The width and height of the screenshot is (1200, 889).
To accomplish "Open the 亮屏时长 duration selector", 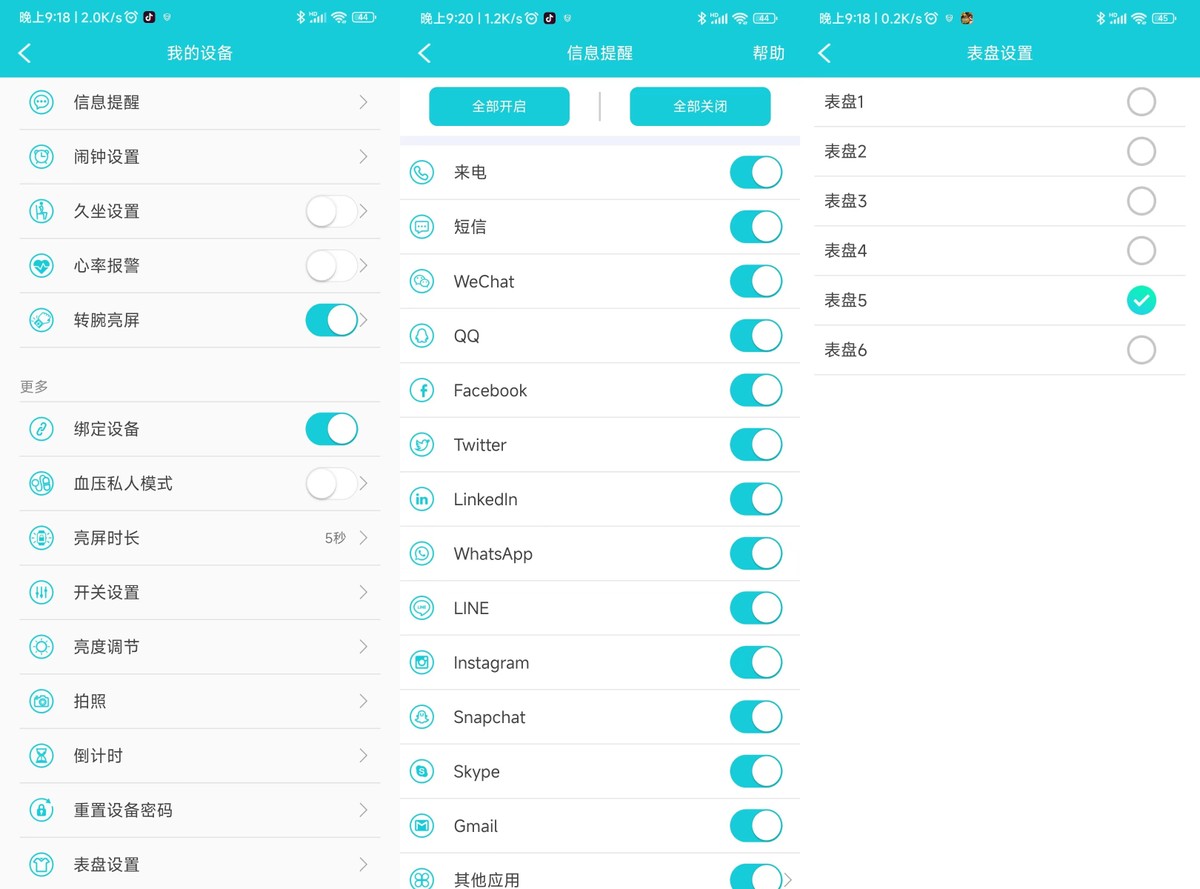I will 200,537.
